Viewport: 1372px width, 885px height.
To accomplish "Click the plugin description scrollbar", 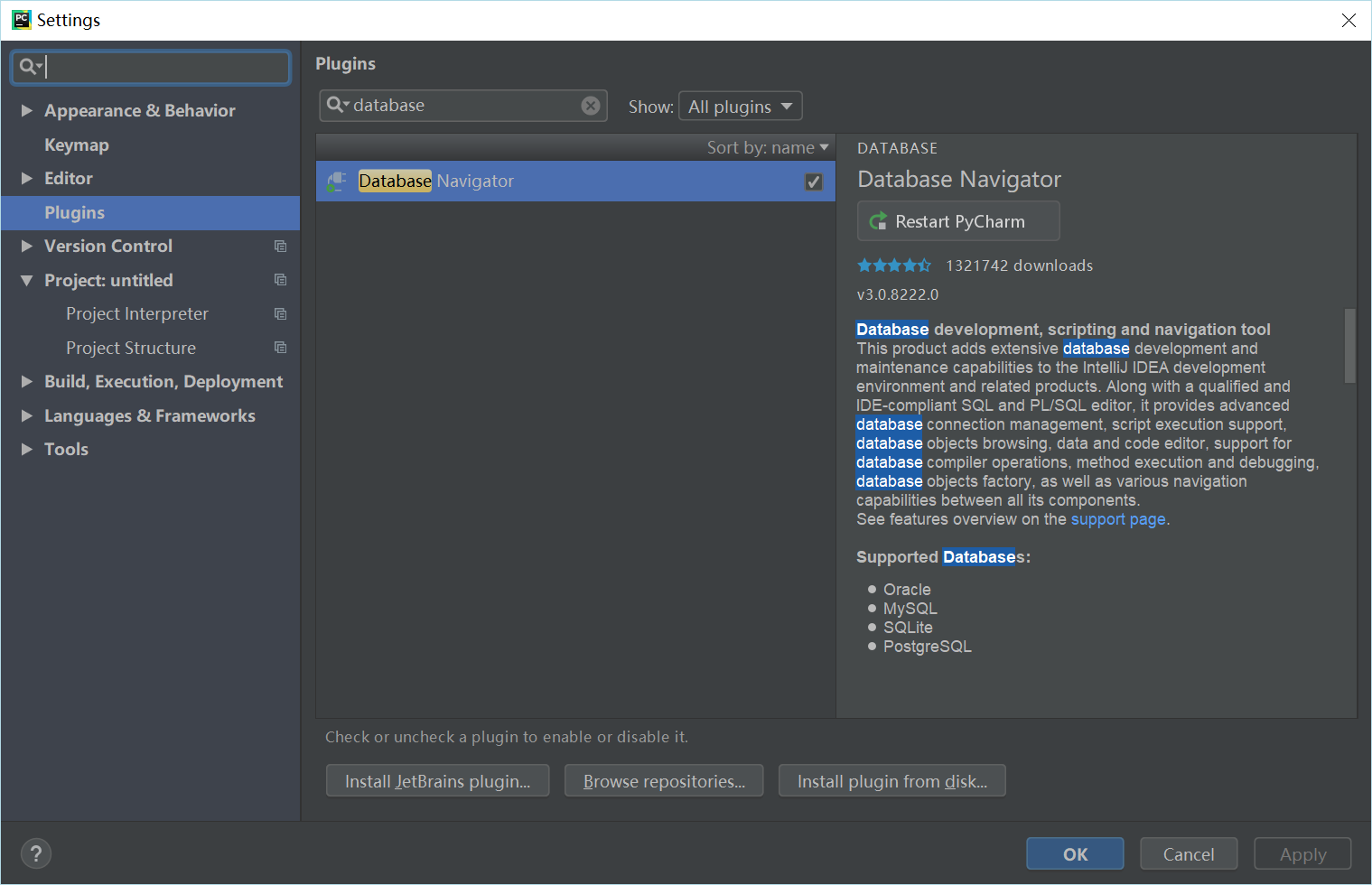I will click(1349, 346).
